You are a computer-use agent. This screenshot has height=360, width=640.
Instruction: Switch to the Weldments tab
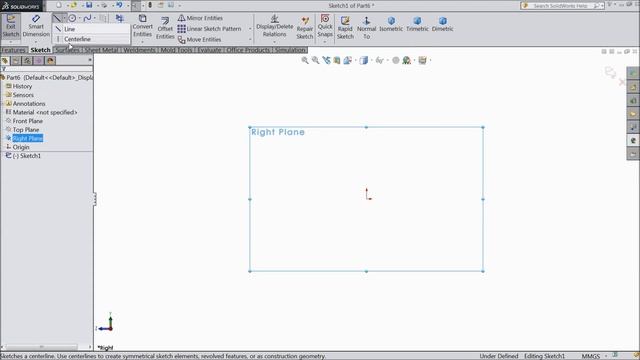click(139, 50)
